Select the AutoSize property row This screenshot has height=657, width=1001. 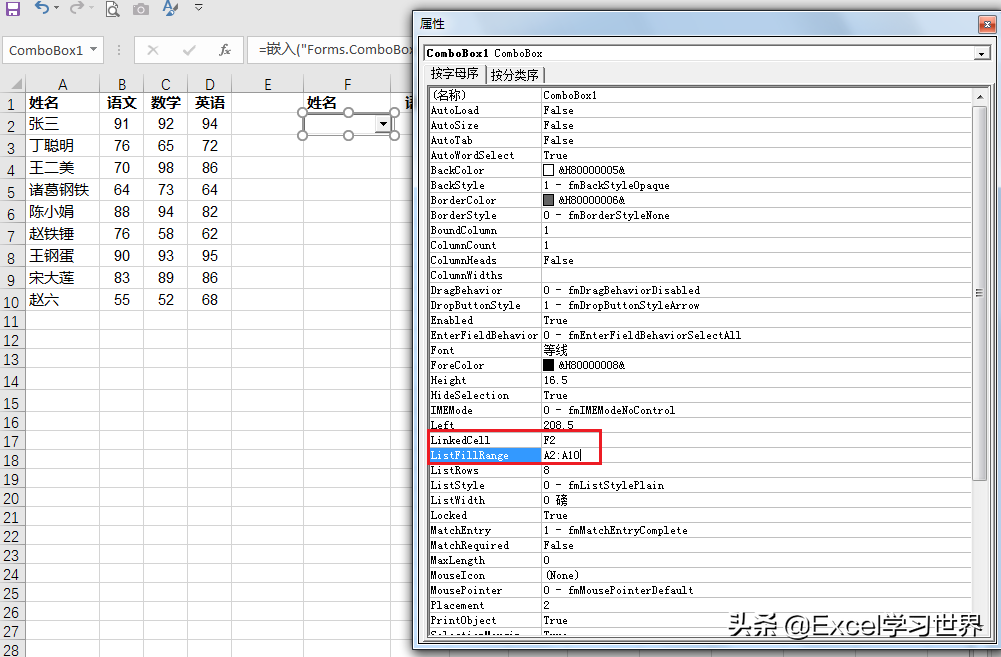[700, 126]
